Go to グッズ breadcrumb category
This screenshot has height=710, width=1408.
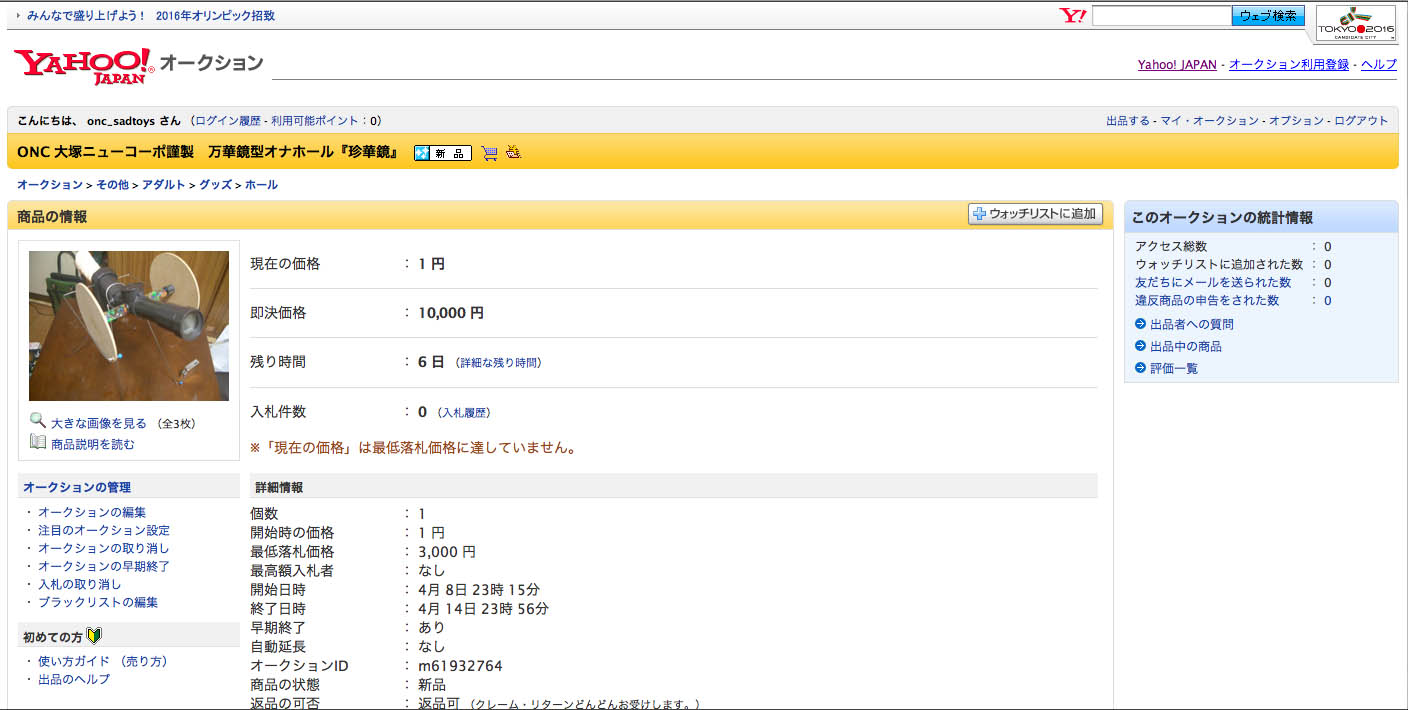point(215,185)
